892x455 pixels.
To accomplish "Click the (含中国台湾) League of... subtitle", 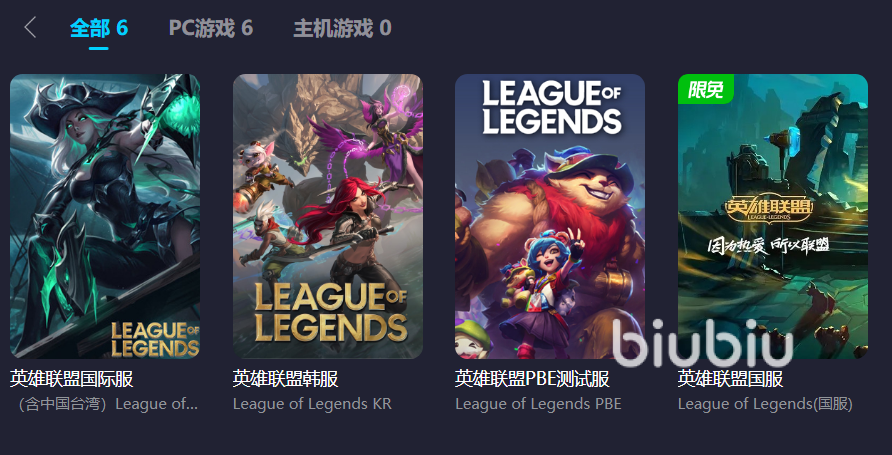I will [x=107, y=404].
